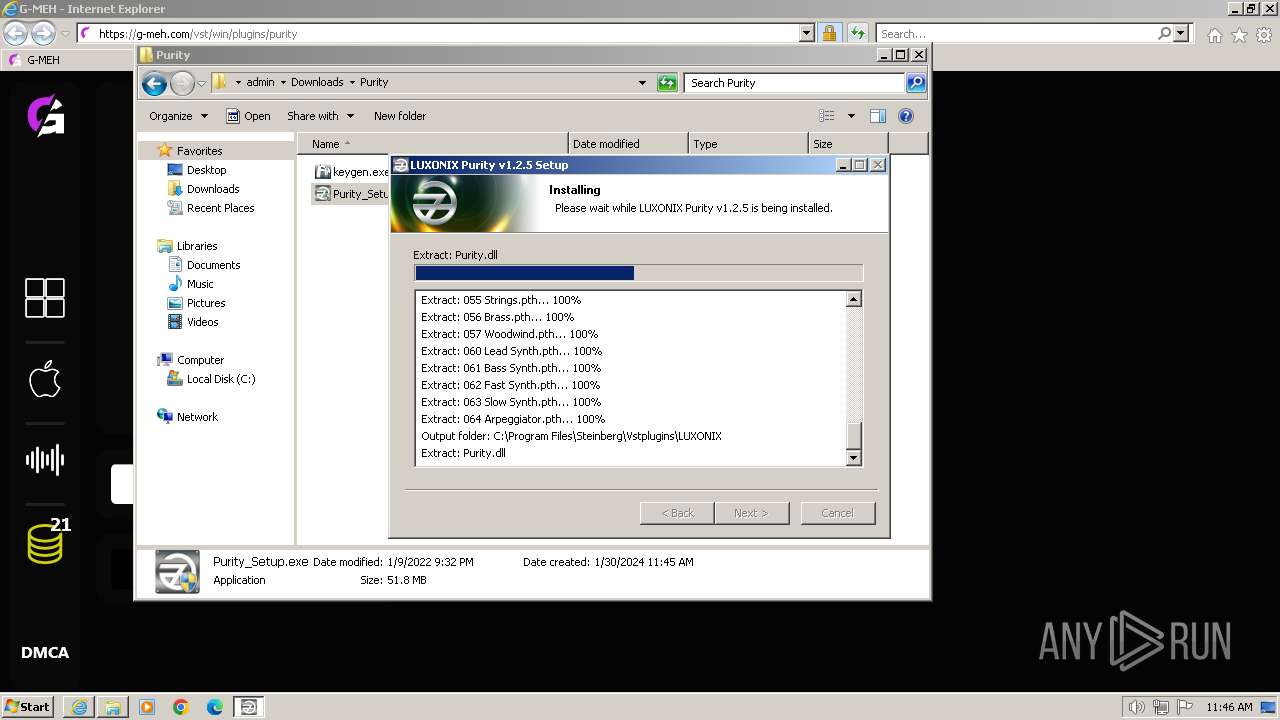Open Downloads in Favorites
1280x720 pixels.
(212, 189)
